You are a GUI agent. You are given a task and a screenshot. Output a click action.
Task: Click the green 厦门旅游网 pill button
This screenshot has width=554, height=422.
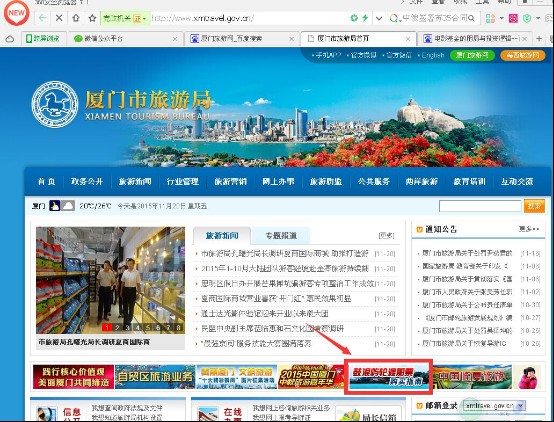click(472, 55)
